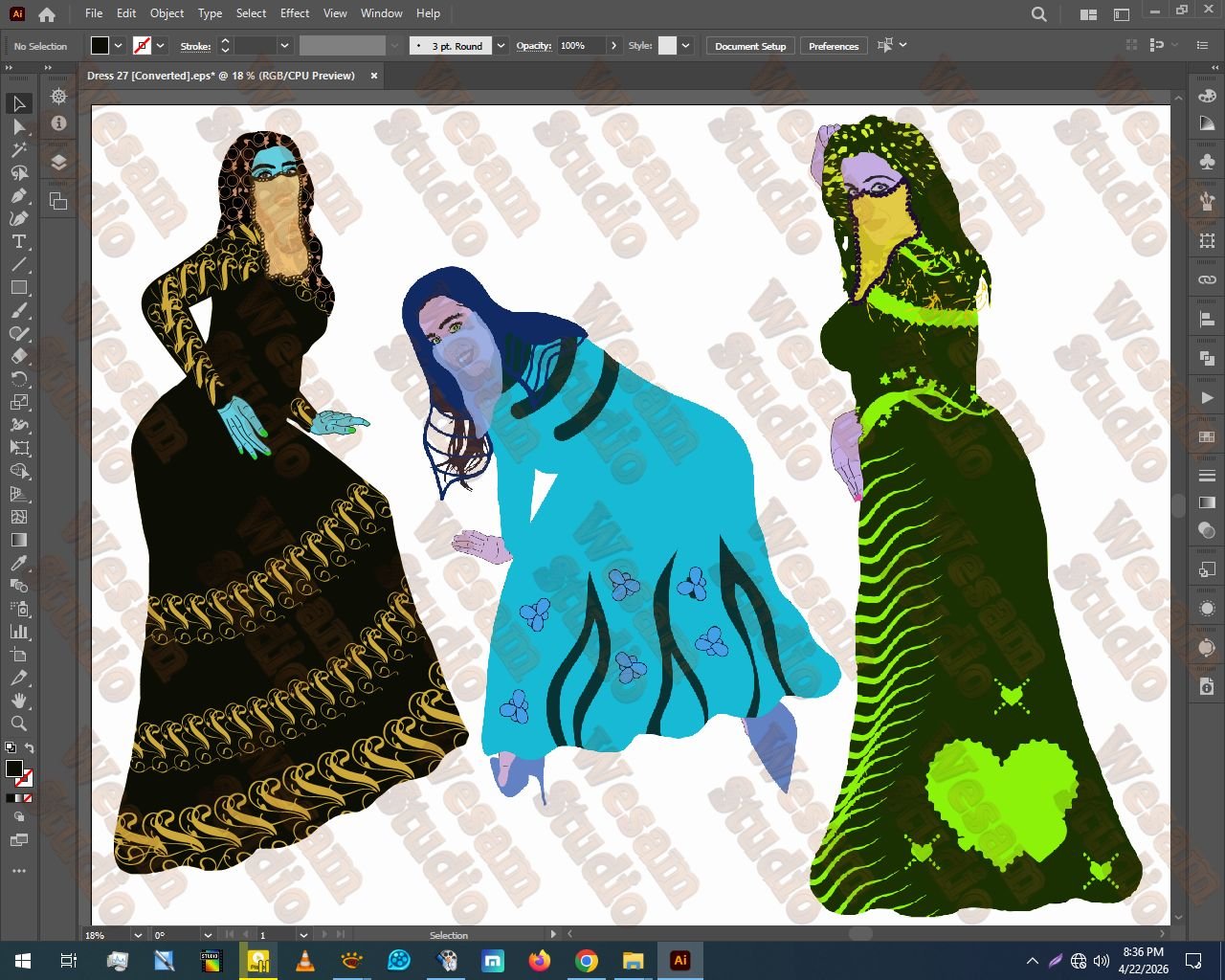The width and height of the screenshot is (1225, 980).
Task: Select the Zoom tool
Action: [x=19, y=724]
